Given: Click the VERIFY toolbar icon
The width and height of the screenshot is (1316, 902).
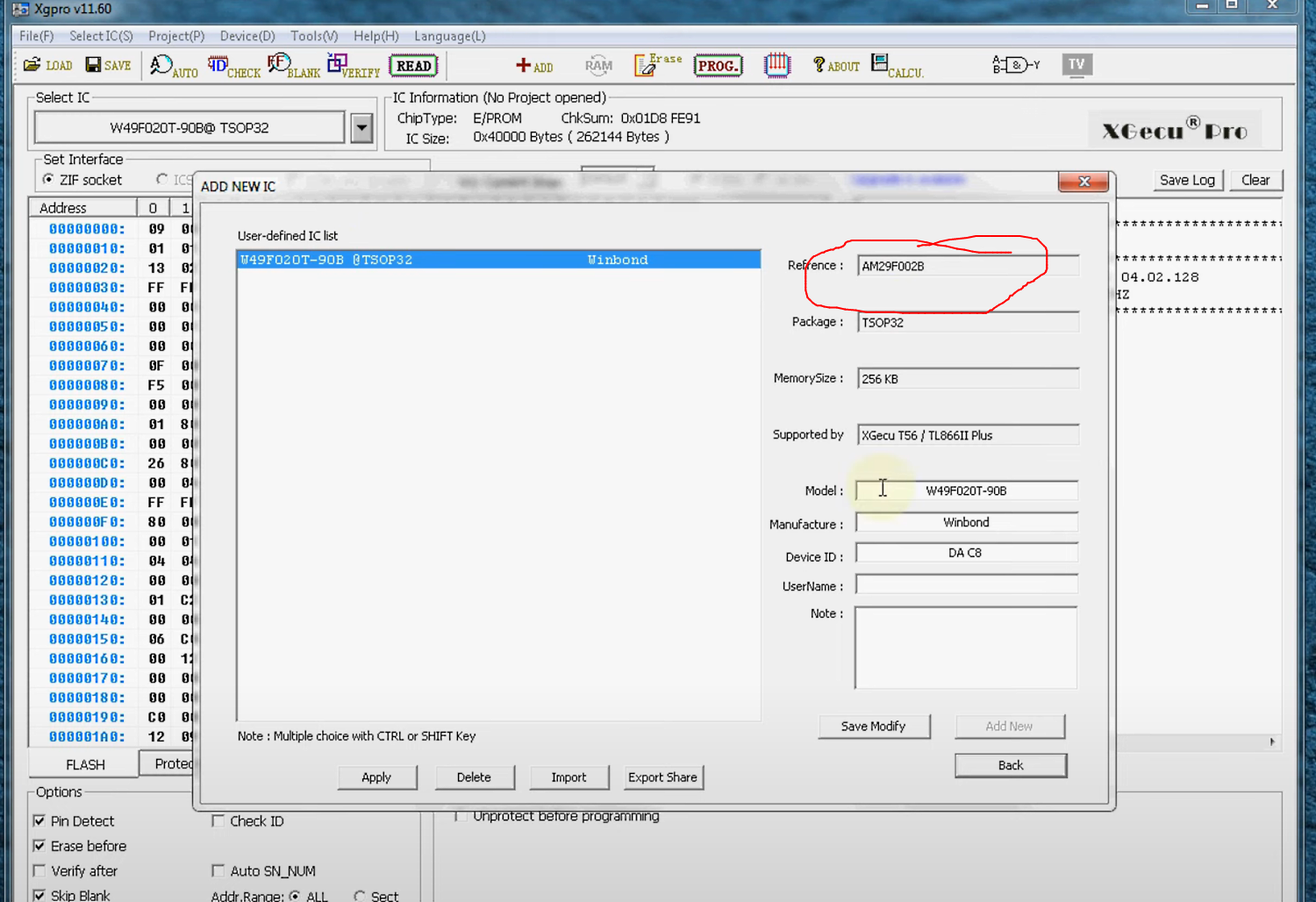Looking at the screenshot, I should (x=354, y=66).
